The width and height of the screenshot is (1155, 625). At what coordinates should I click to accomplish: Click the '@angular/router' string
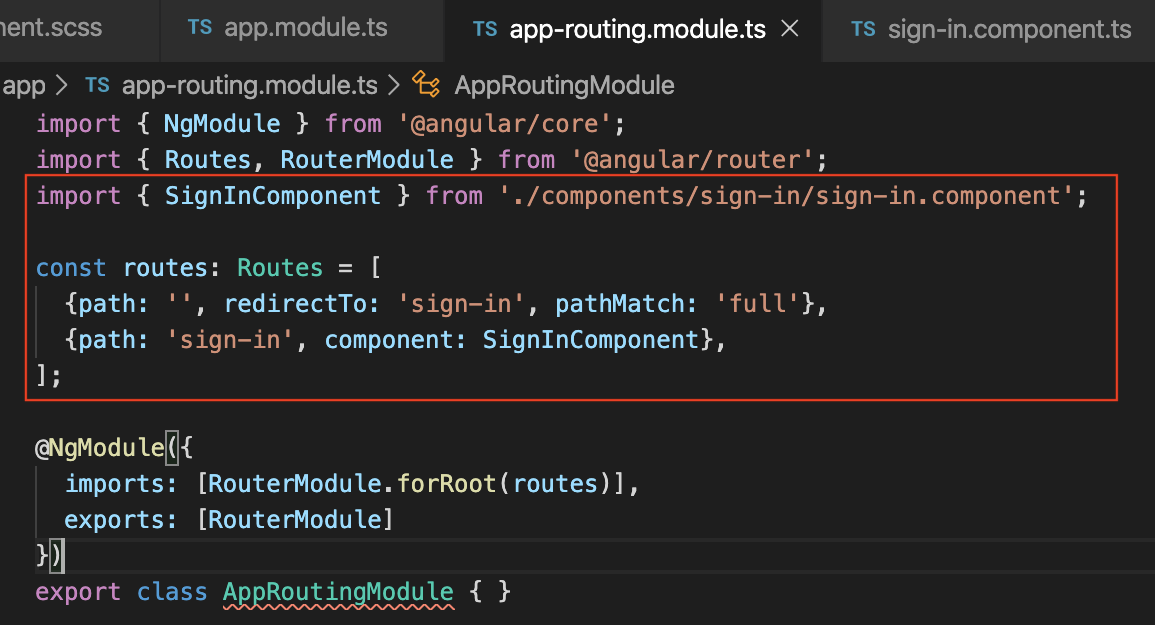click(692, 160)
